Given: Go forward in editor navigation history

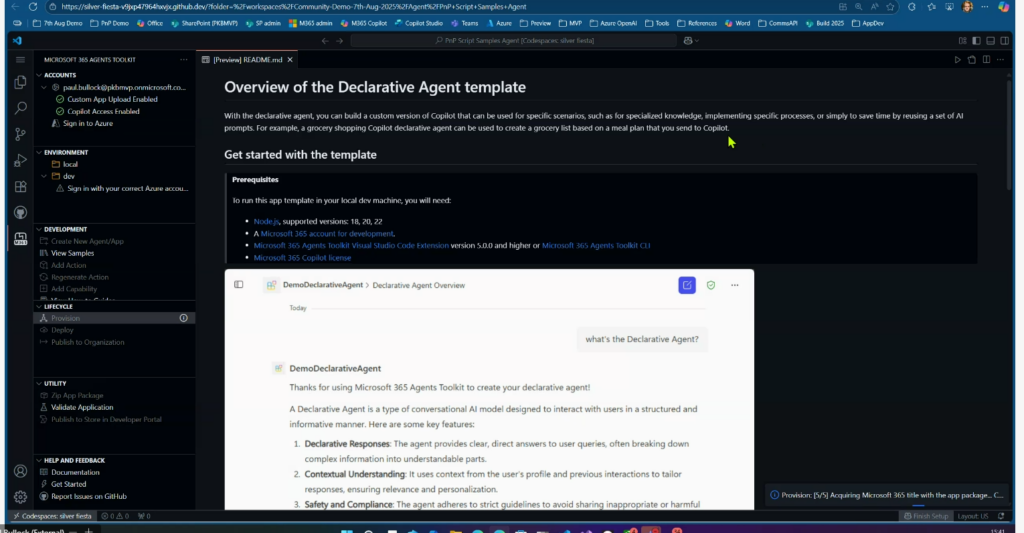Looking at the screenshot, I should tap(340, 40).
